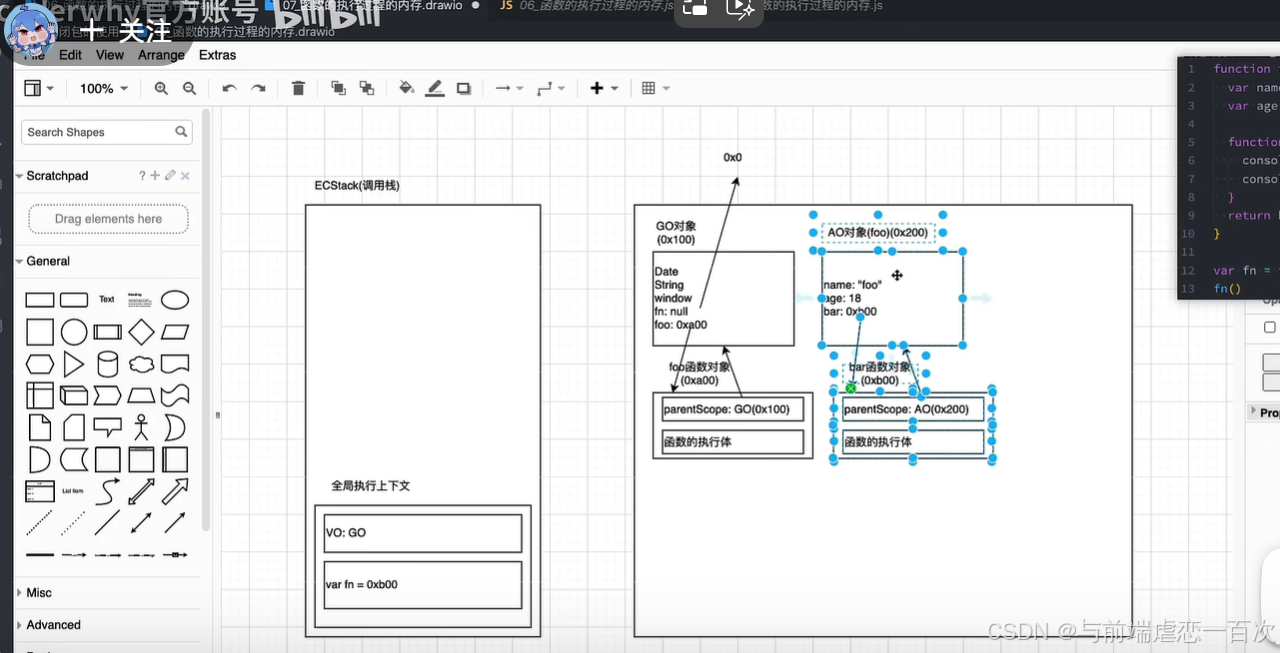Pick the Triangle shape in General
Image resolution: width=1280 pixels, height=653 pixels.
74,364
